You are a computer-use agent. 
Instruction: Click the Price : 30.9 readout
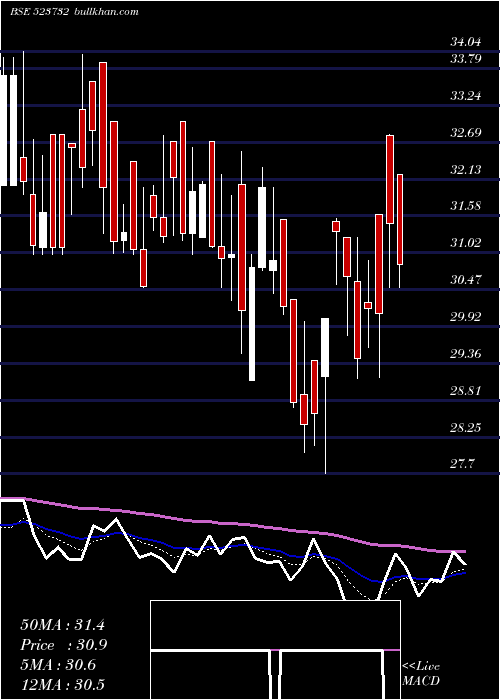click(x=63, y=645)
